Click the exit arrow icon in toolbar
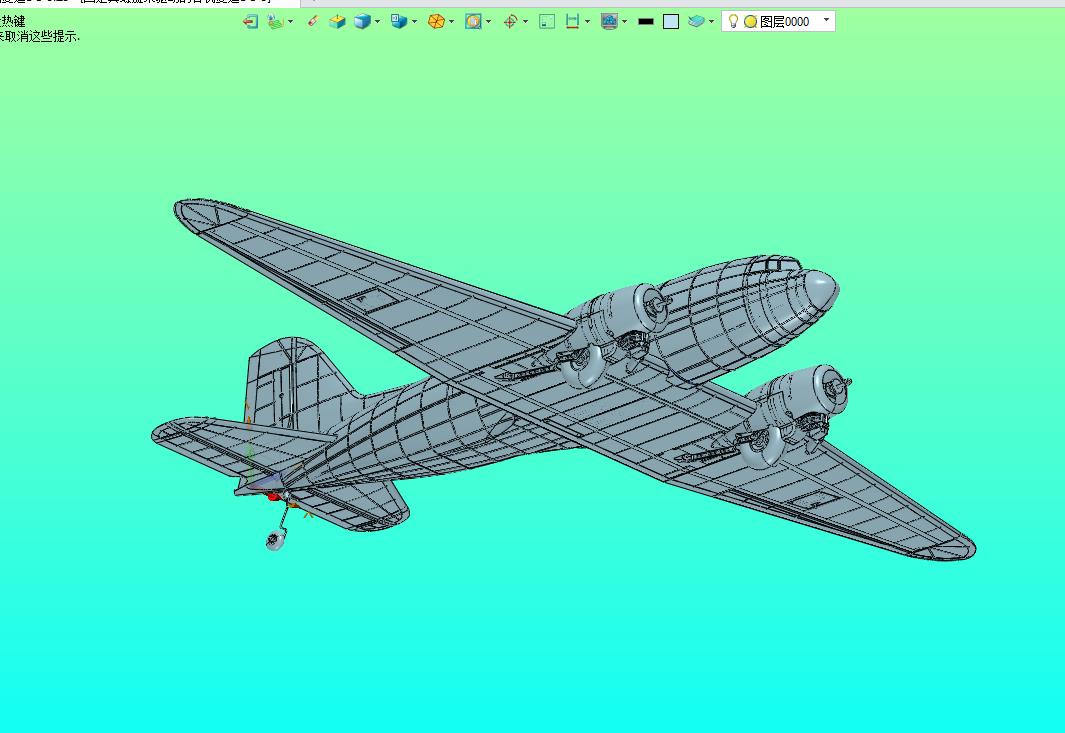Screen dimensions: 1065x733 [x=251, y=22]
